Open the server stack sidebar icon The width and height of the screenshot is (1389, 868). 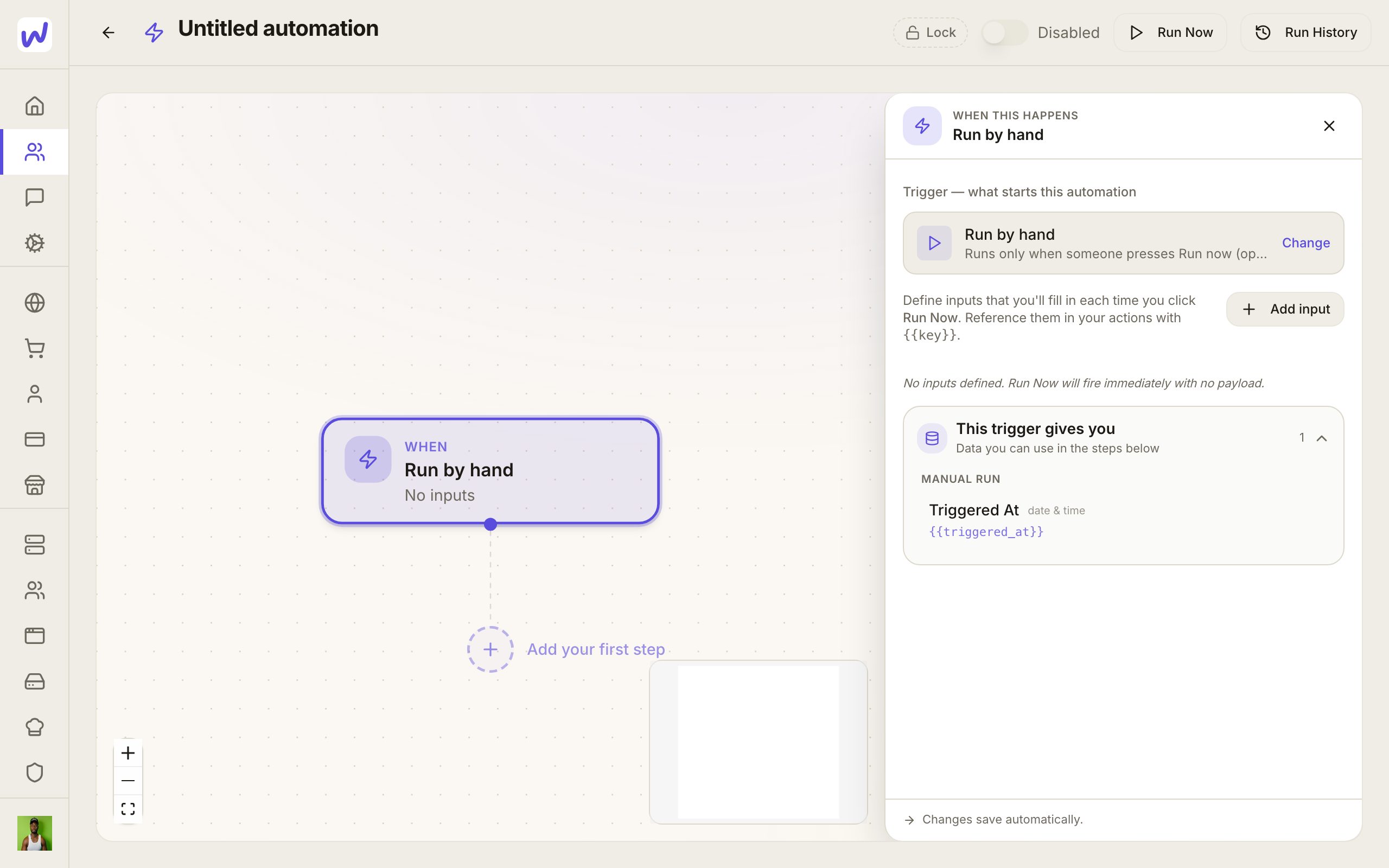pyautogui.click(x=34, y=545)
